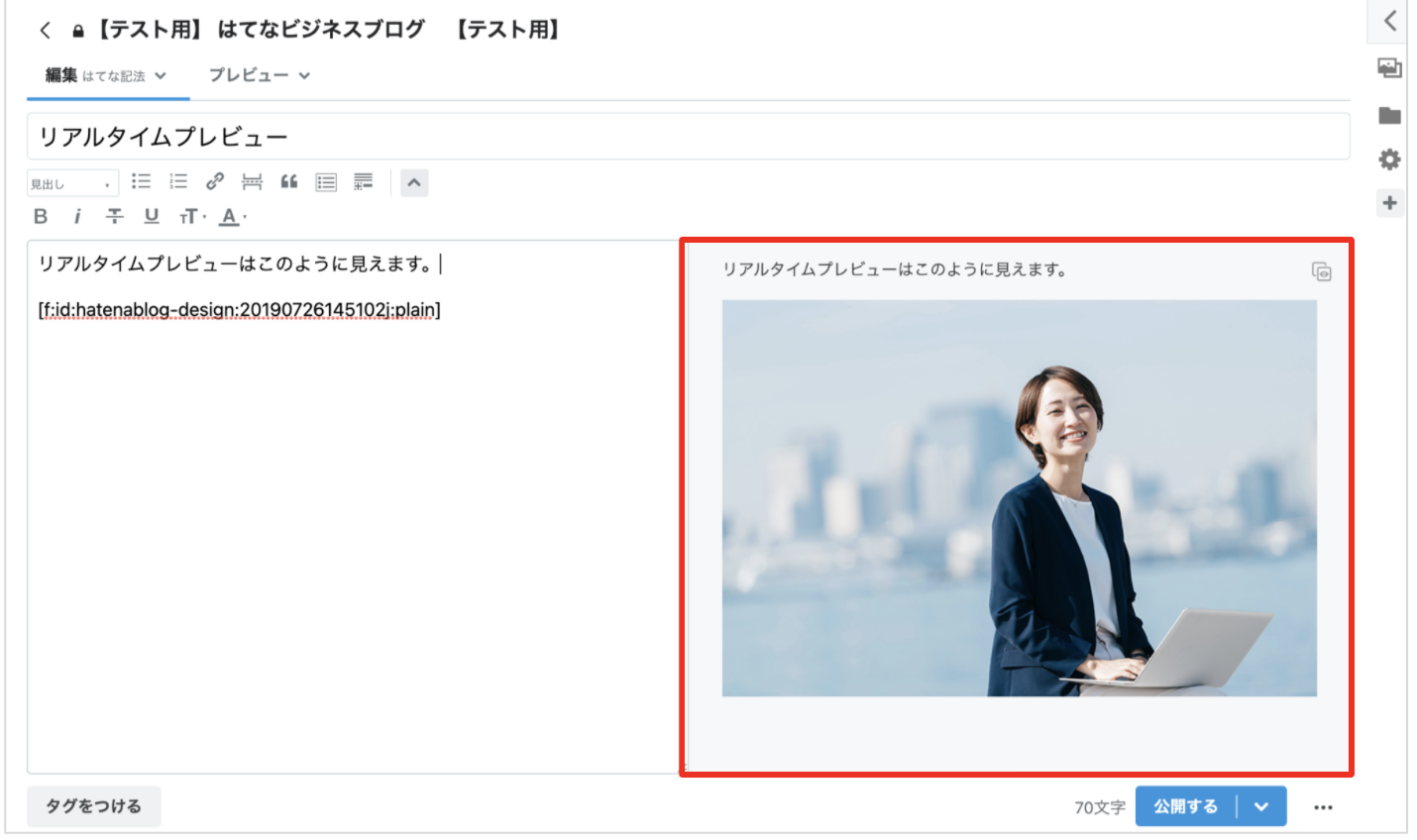Toggle italic formatting
This screenshot has width=1417, height=840.
point(77,216)
